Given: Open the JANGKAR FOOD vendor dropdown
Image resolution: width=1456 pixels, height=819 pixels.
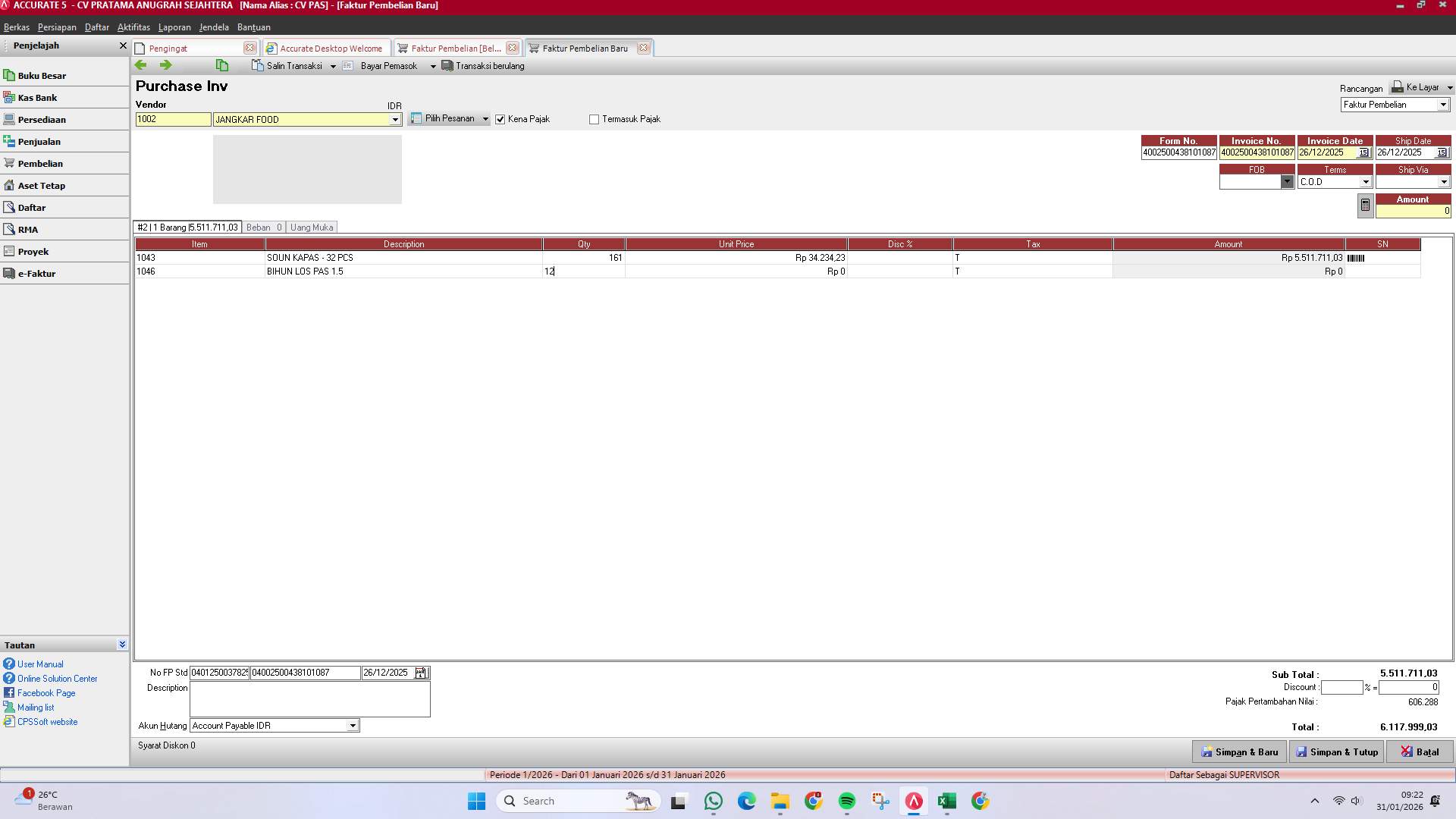Looking at the screenshot, I should [x=394, y=119].
